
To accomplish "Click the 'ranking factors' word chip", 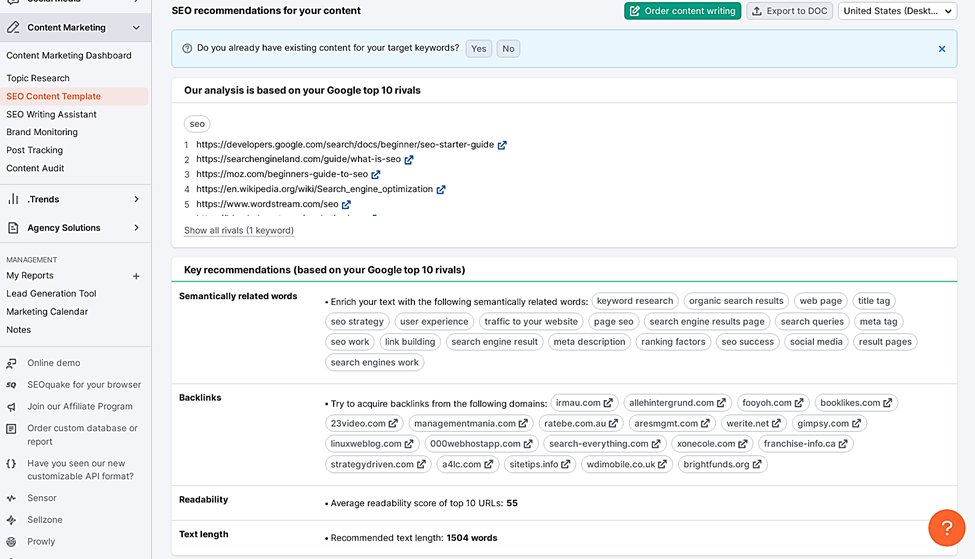I will [673, 342].
